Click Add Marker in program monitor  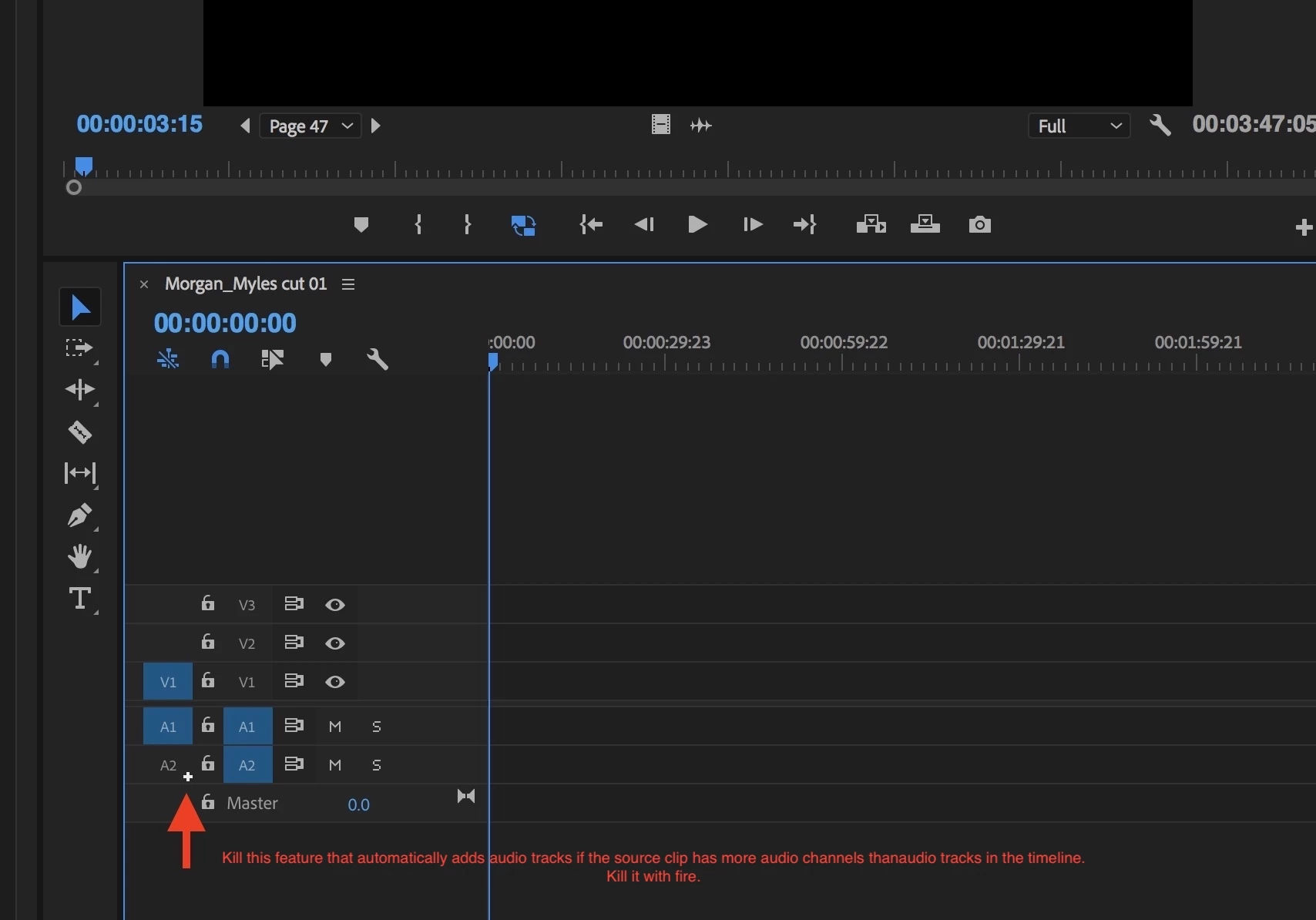361,225
